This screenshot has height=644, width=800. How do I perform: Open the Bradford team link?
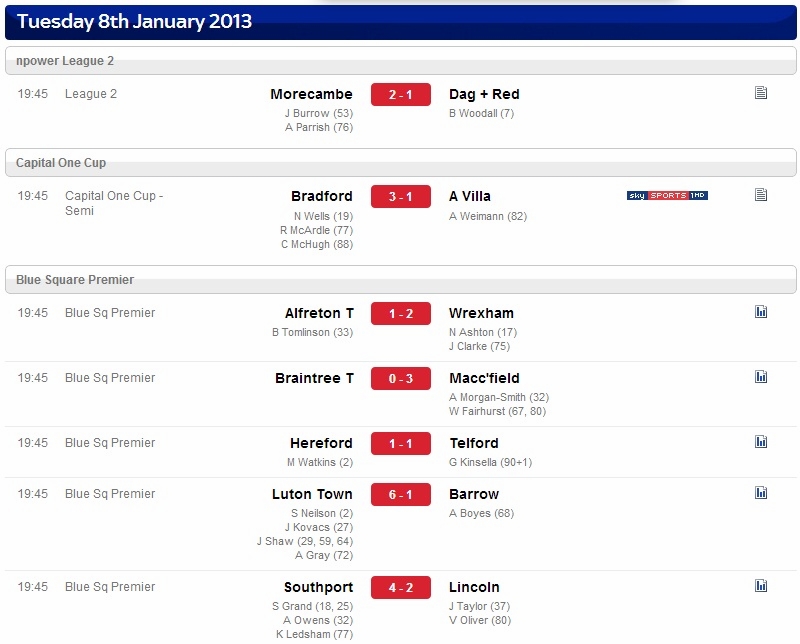point(321,196)
